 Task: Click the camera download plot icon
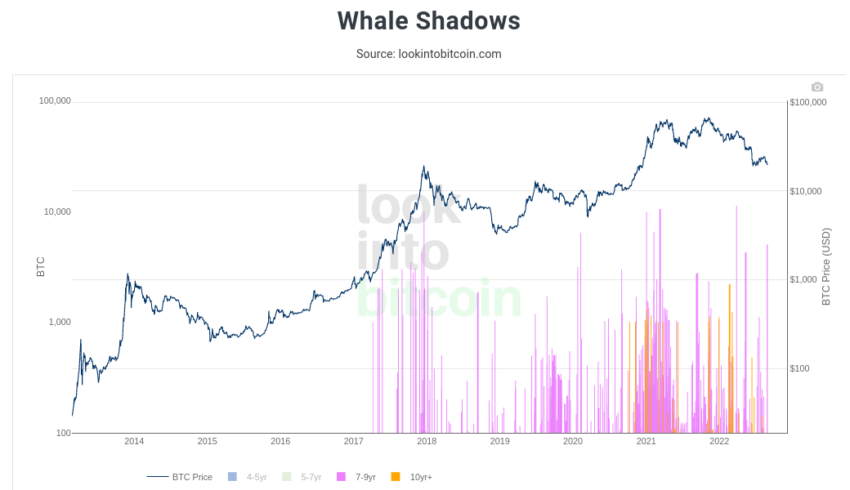[x=817, y=87]
